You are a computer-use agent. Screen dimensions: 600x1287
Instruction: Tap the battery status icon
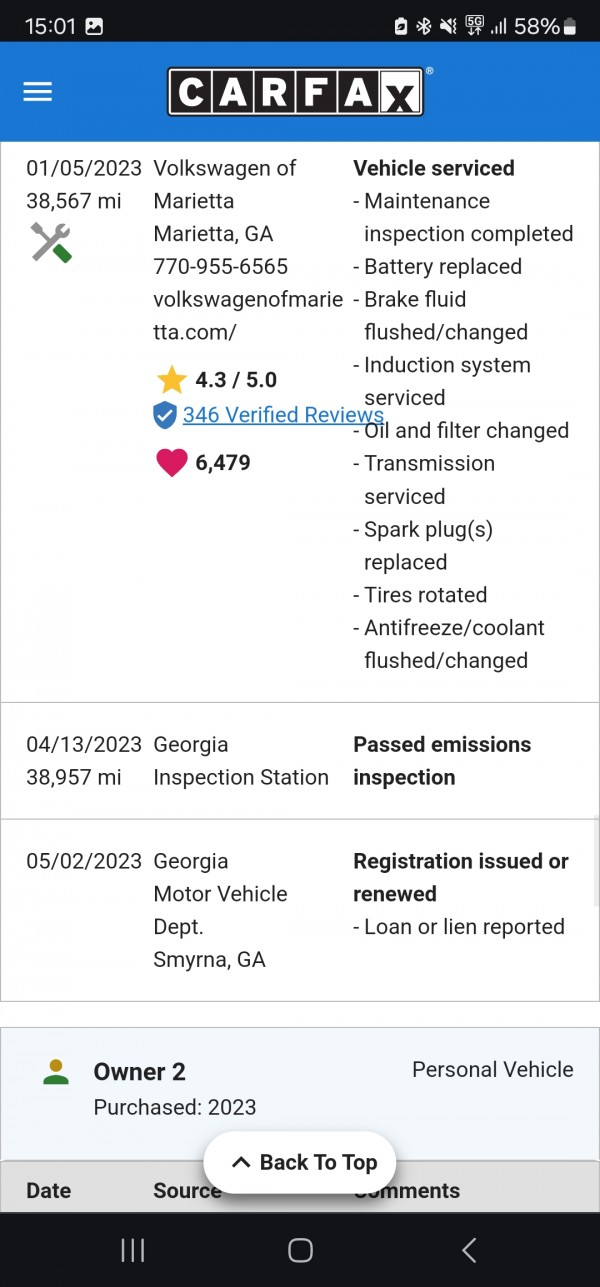click(x=571, y=27)
